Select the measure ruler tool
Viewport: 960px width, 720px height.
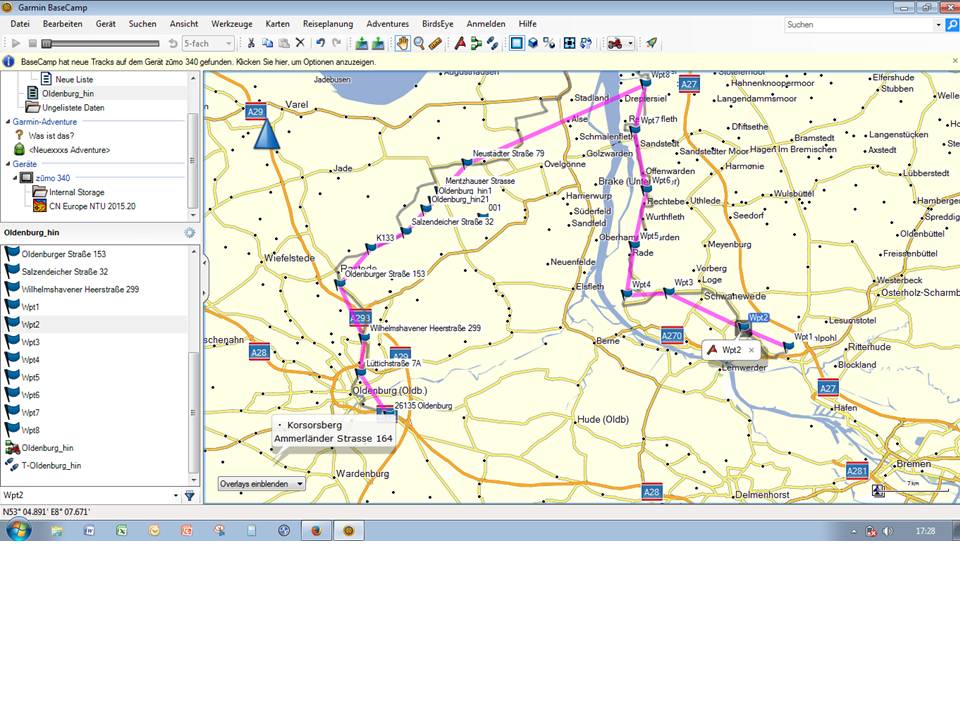(x=435, y=43)
